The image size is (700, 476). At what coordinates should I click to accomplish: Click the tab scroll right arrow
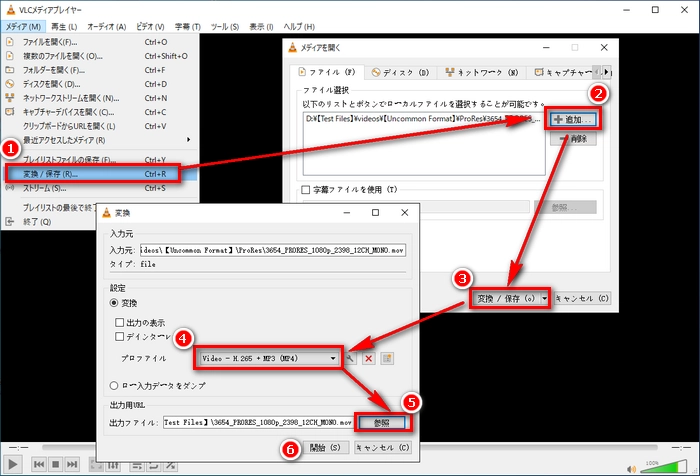pyautogui.click(x=606, y=72)
